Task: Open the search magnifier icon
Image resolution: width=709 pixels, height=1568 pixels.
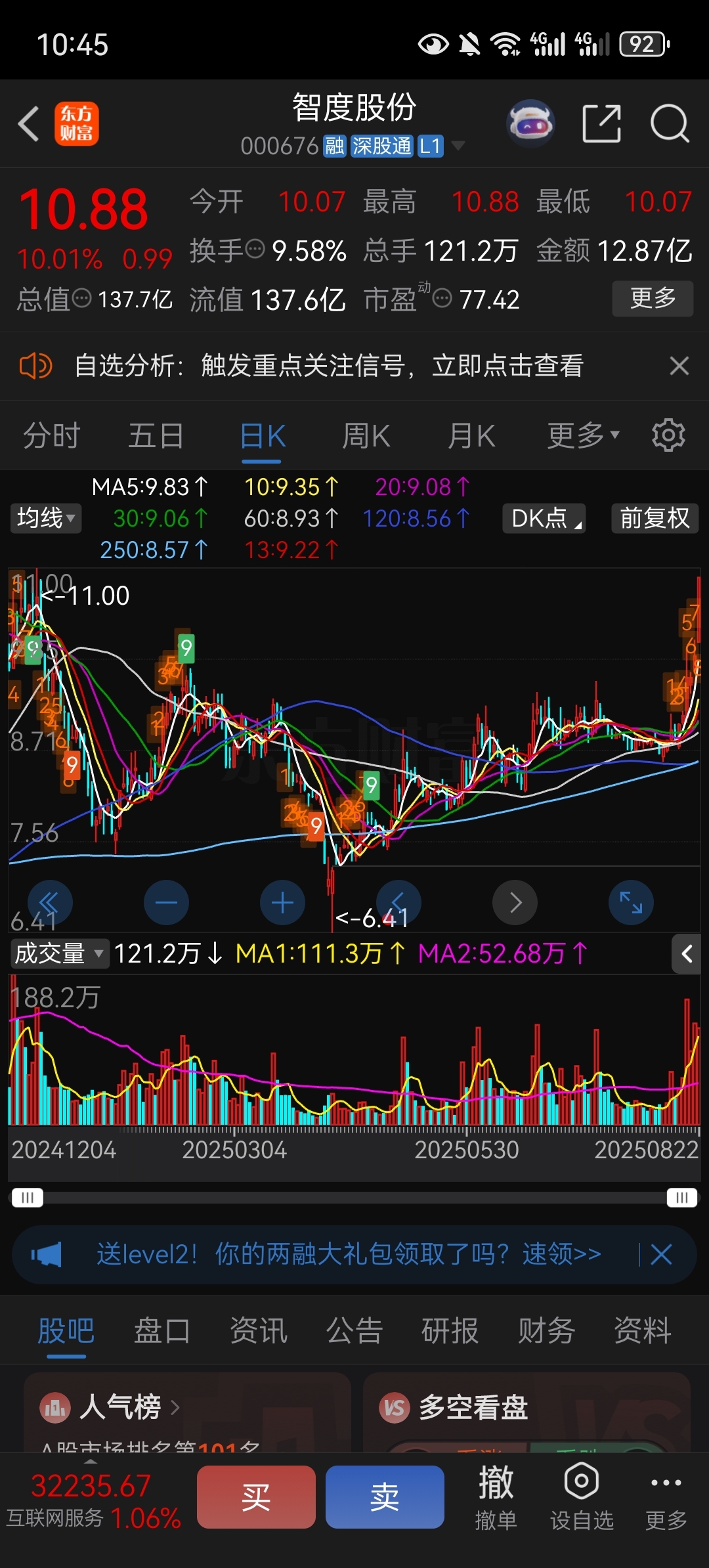Action: pyautogui.click(x=670, y=123)
